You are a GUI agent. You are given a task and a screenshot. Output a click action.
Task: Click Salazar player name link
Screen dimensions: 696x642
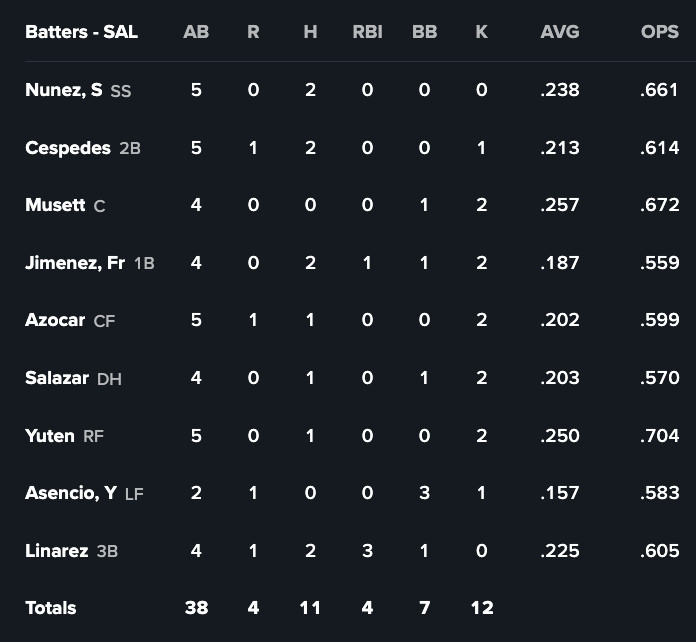pos(57,378)
